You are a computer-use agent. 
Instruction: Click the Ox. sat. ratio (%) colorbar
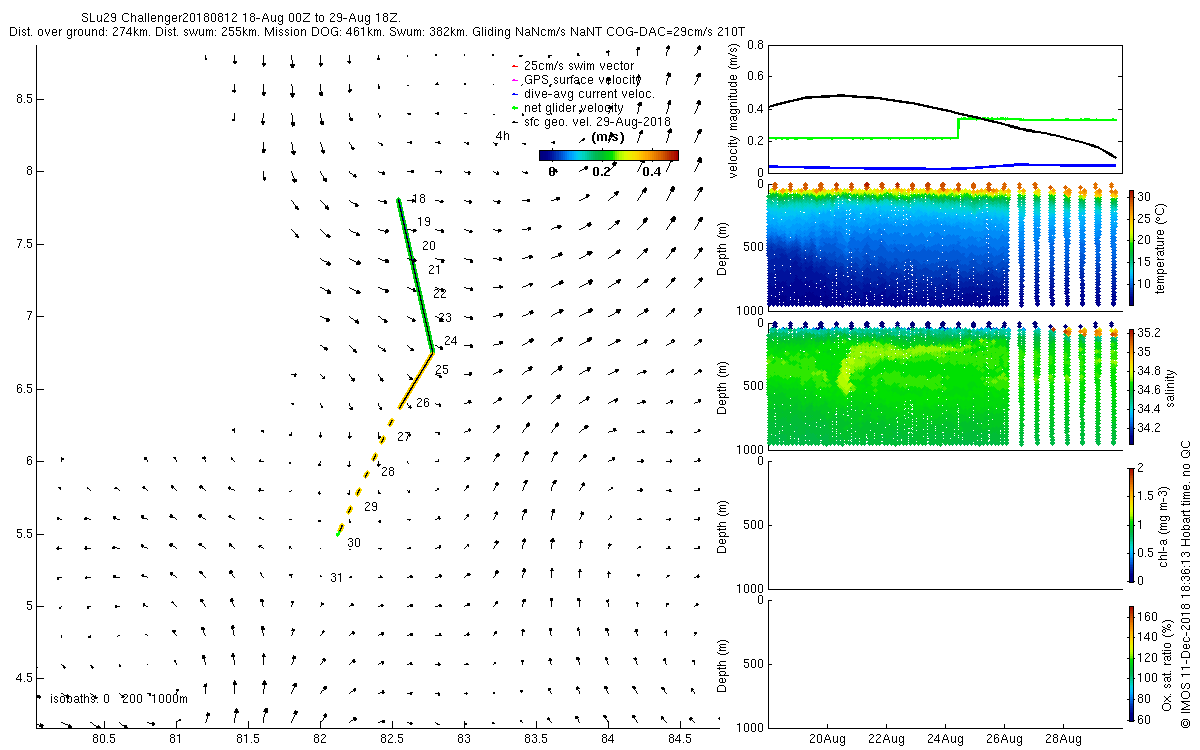tap(1132, 663)
